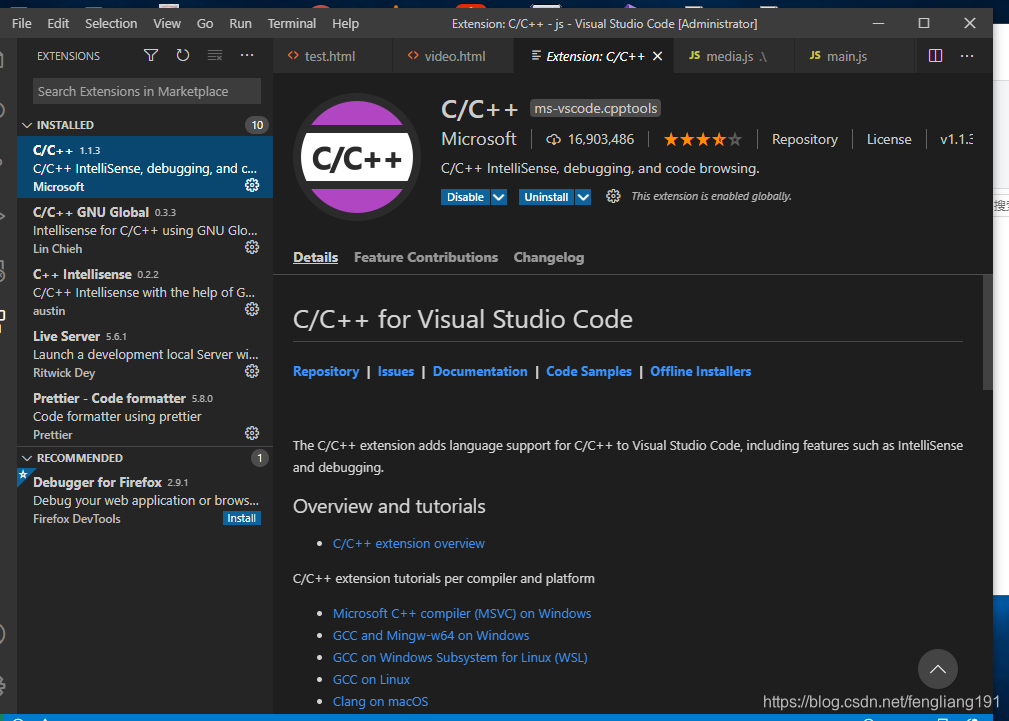Open Repository link in extension header

point(804,139)
